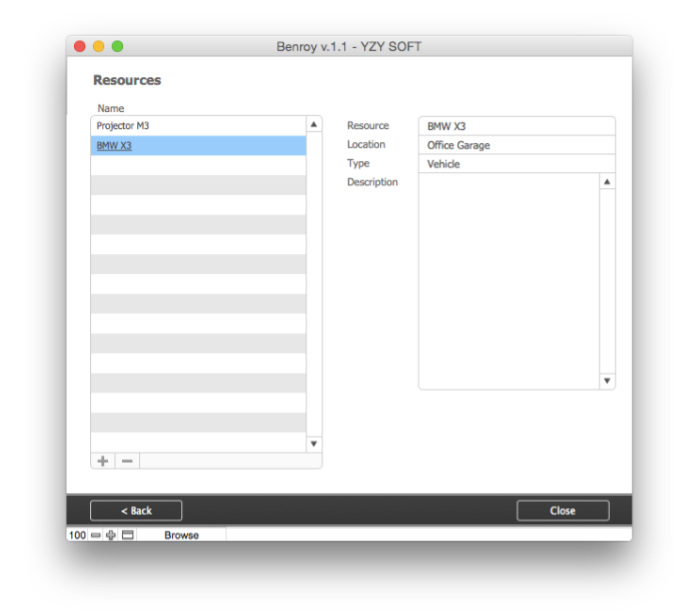Click the Description box scroll down arrow
This screenshot has width=691, height=614.
[x=607, y=381]
